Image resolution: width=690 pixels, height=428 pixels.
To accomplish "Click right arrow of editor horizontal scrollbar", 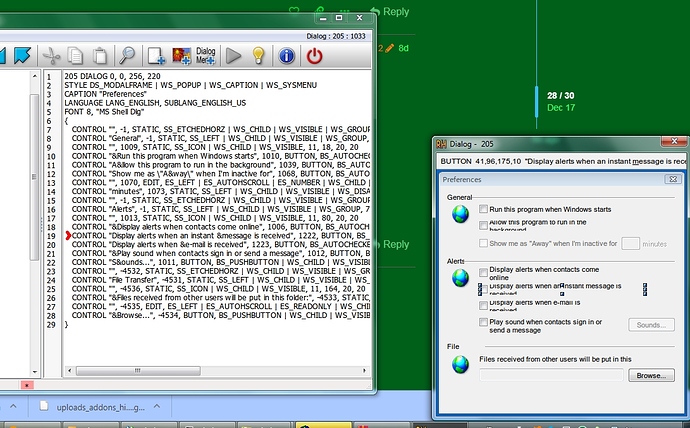I will click(364, 371).
